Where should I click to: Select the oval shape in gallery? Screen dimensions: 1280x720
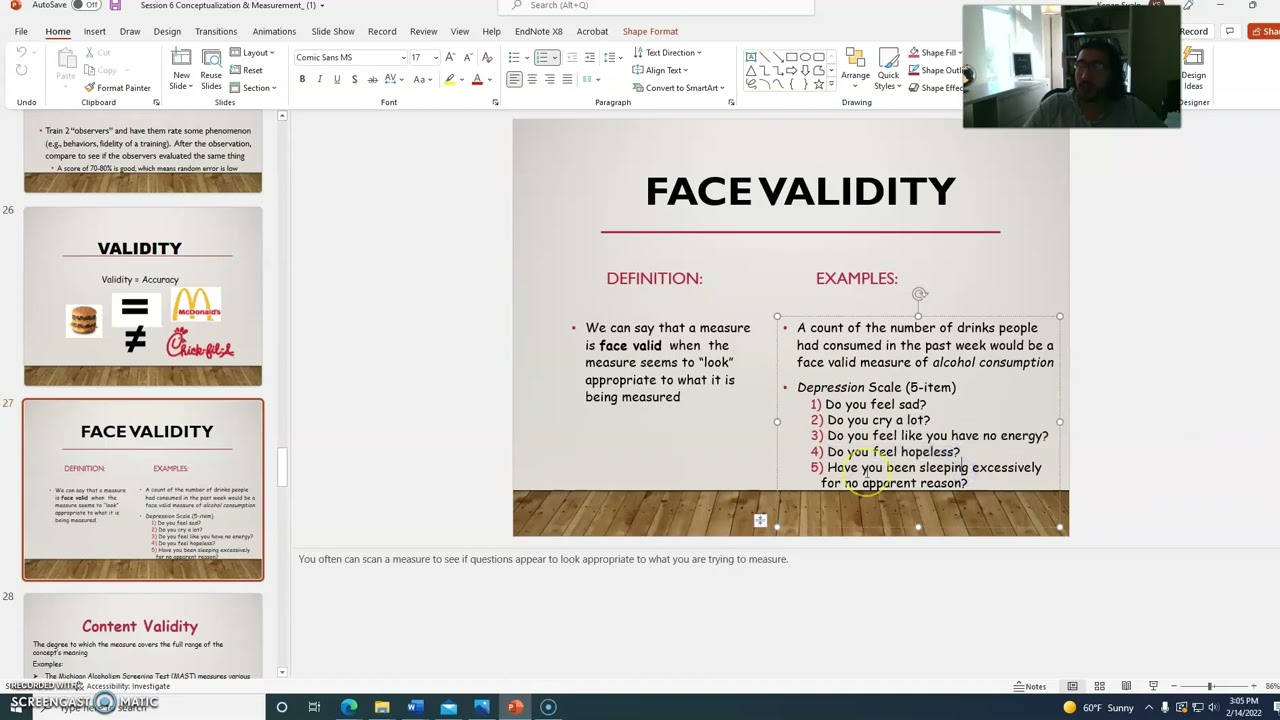(x=805, y=57)
